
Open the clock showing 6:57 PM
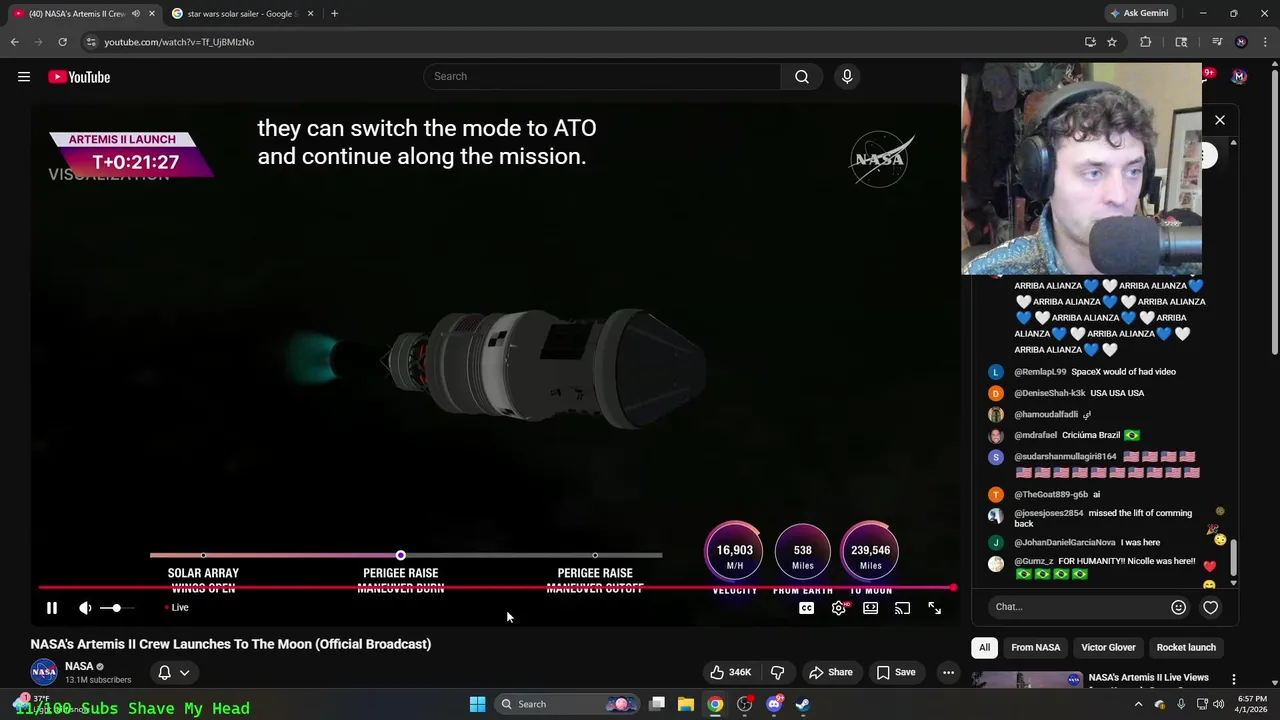pyautogui.click(x=1252, y=704)
